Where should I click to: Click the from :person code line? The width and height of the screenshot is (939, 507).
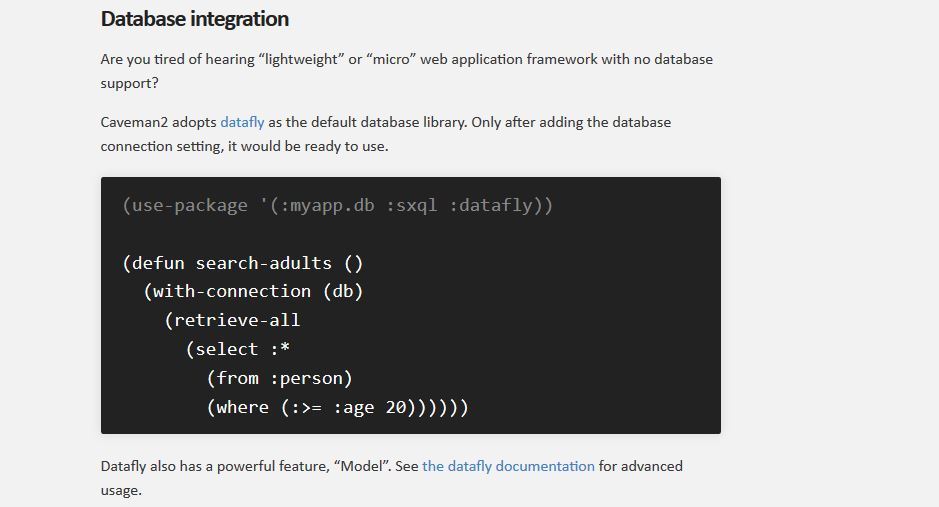point(280,378)
